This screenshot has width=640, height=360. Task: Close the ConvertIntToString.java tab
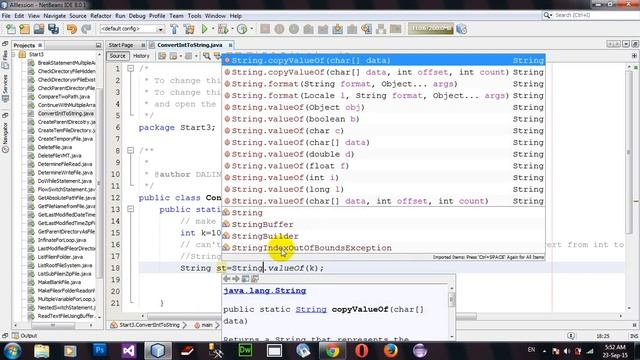click(230, 45)
